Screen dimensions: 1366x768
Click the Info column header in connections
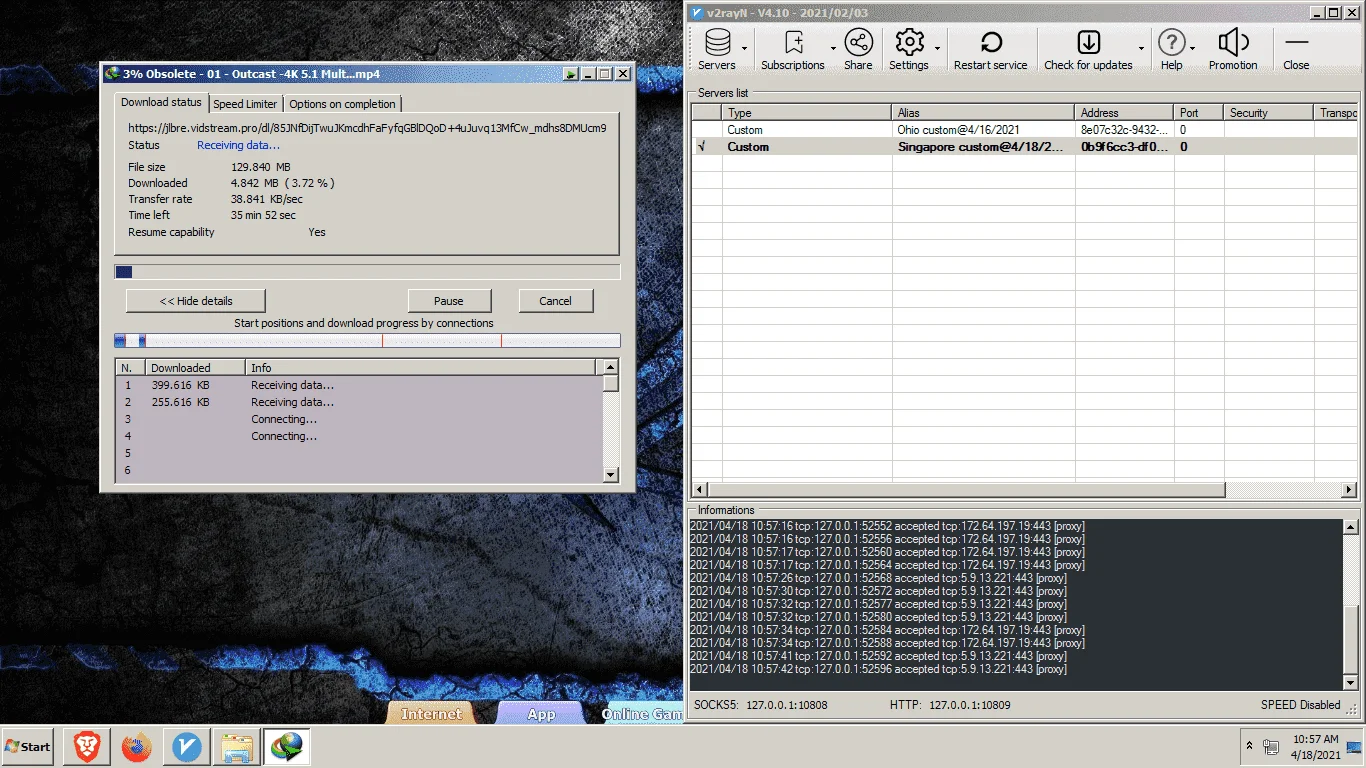pos(420,368)
